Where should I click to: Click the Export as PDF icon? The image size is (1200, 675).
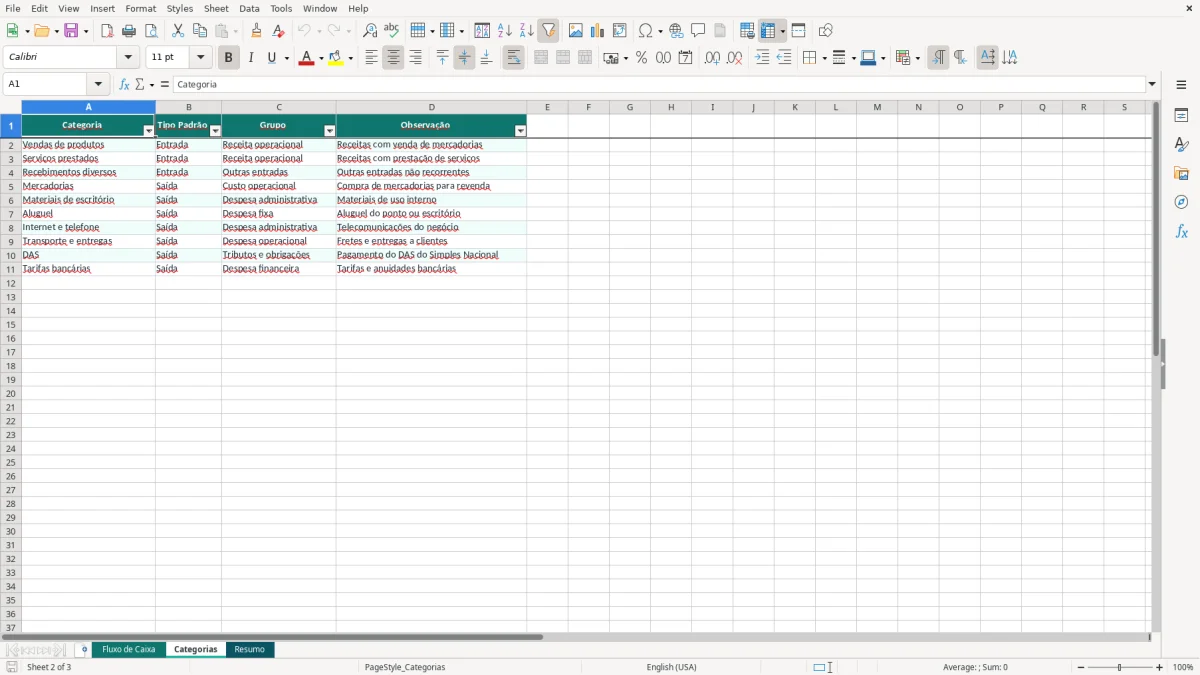pos(107,31)
